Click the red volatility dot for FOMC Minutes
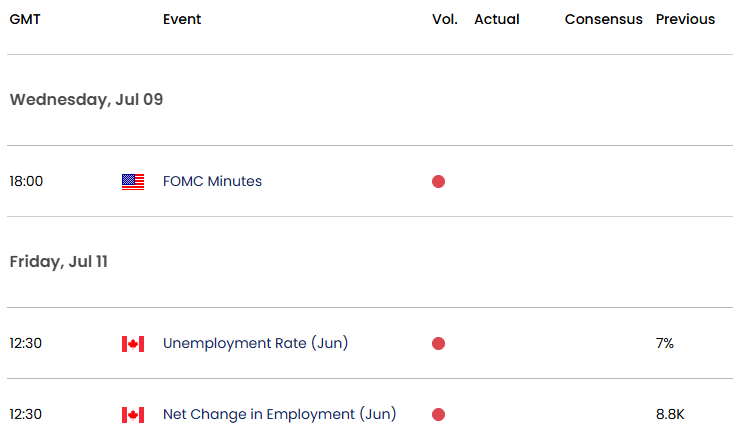 (438, 181)
